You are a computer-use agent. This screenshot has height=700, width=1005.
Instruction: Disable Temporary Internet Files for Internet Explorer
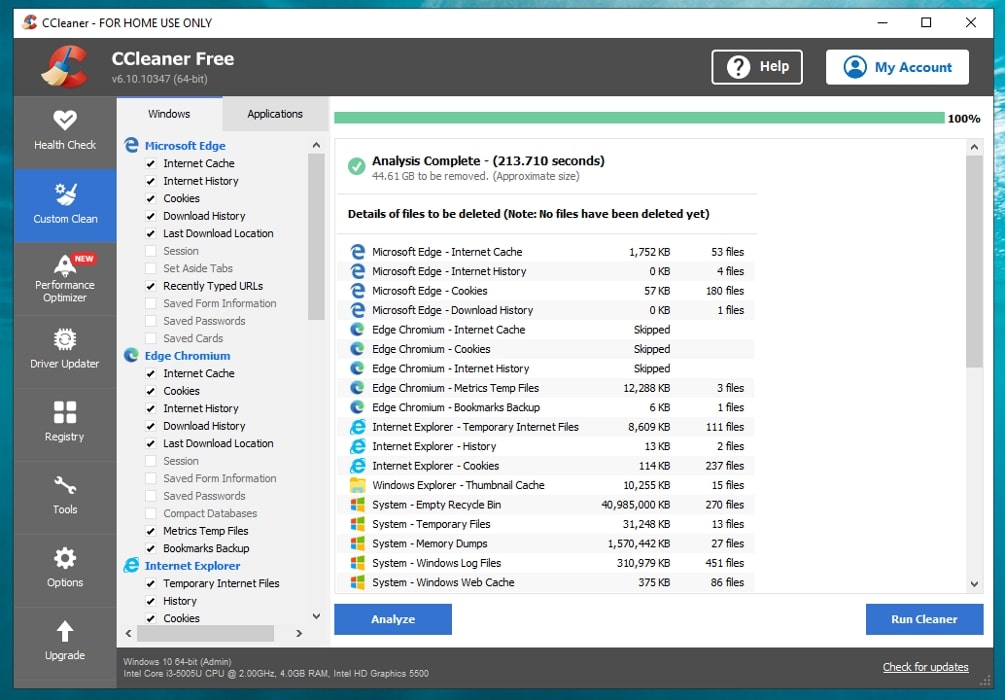pyautogui.click(x=150, y=583)
